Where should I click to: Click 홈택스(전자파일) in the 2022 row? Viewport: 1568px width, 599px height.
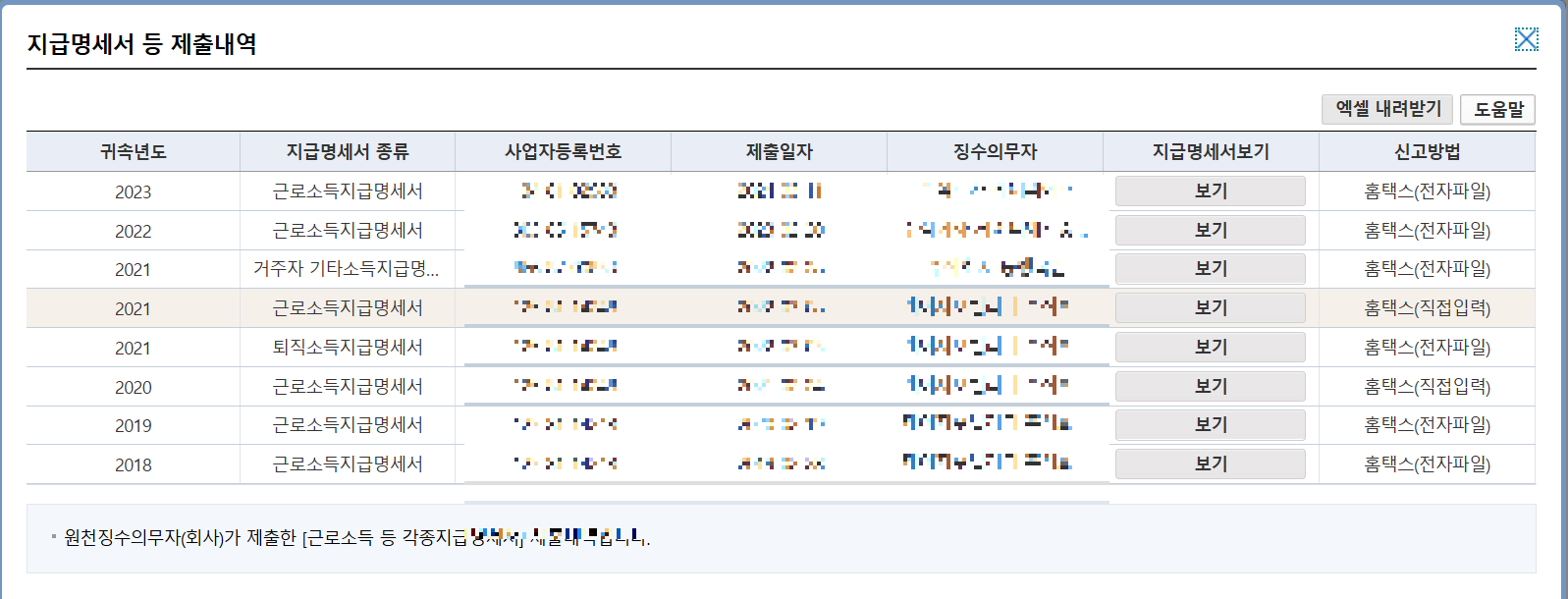pyautogui.click(x=1428, y=231)
